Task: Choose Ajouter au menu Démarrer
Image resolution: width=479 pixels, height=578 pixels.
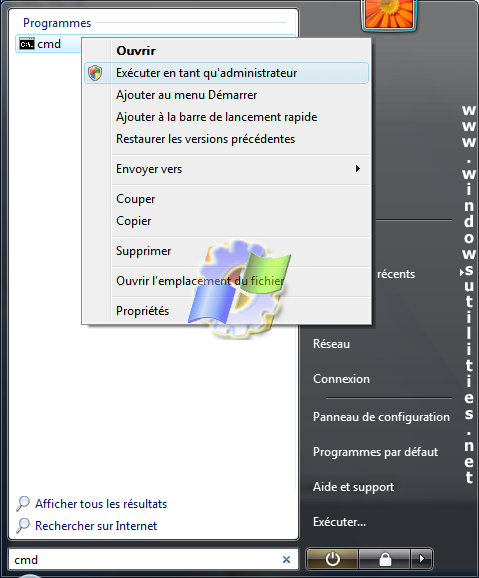Action: 186,95
